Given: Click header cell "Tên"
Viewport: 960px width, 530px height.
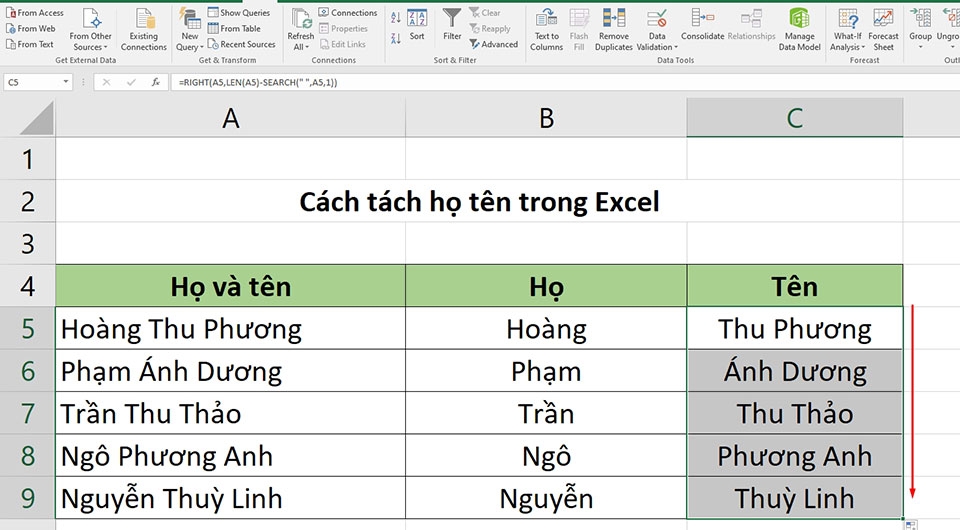Looking at the screenshot, I should [x=795, y=286].
